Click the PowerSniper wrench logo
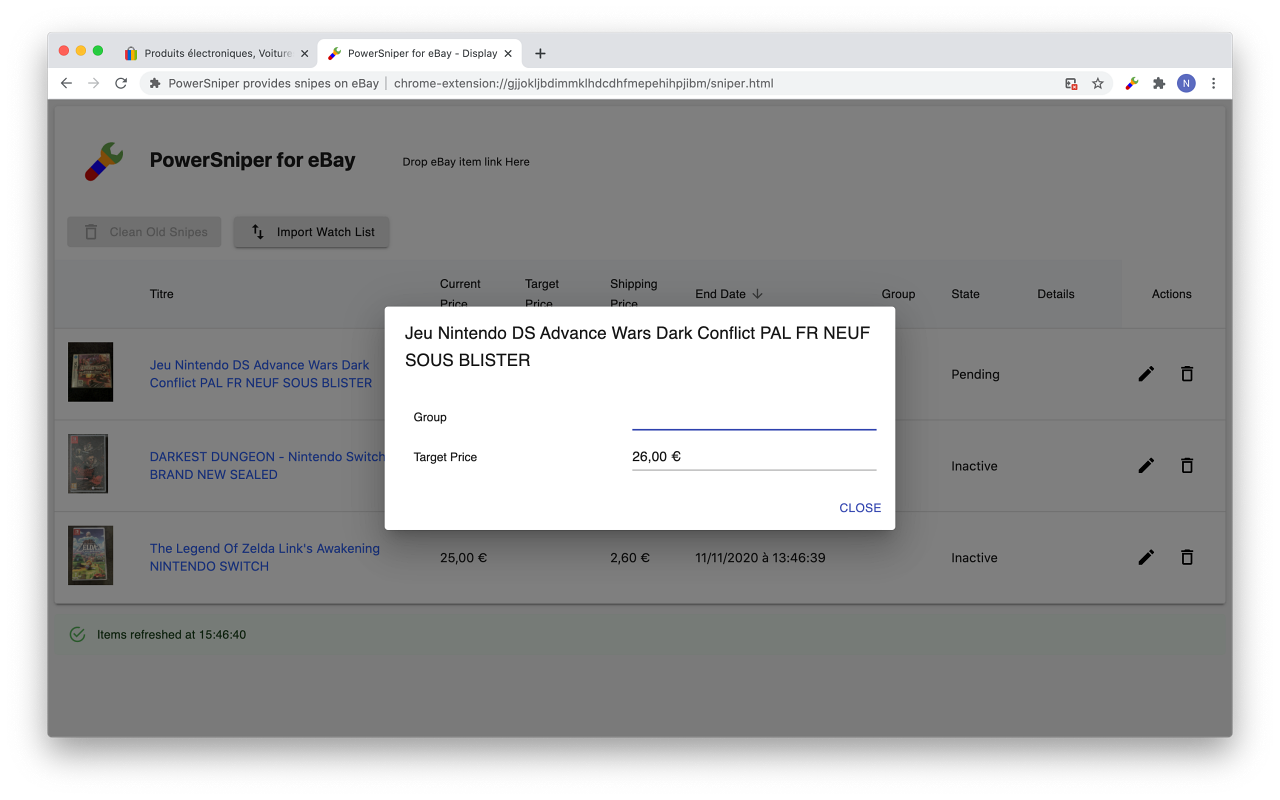Image resolution: width=1280 pixels, height=800 pixels. (104, 161)
